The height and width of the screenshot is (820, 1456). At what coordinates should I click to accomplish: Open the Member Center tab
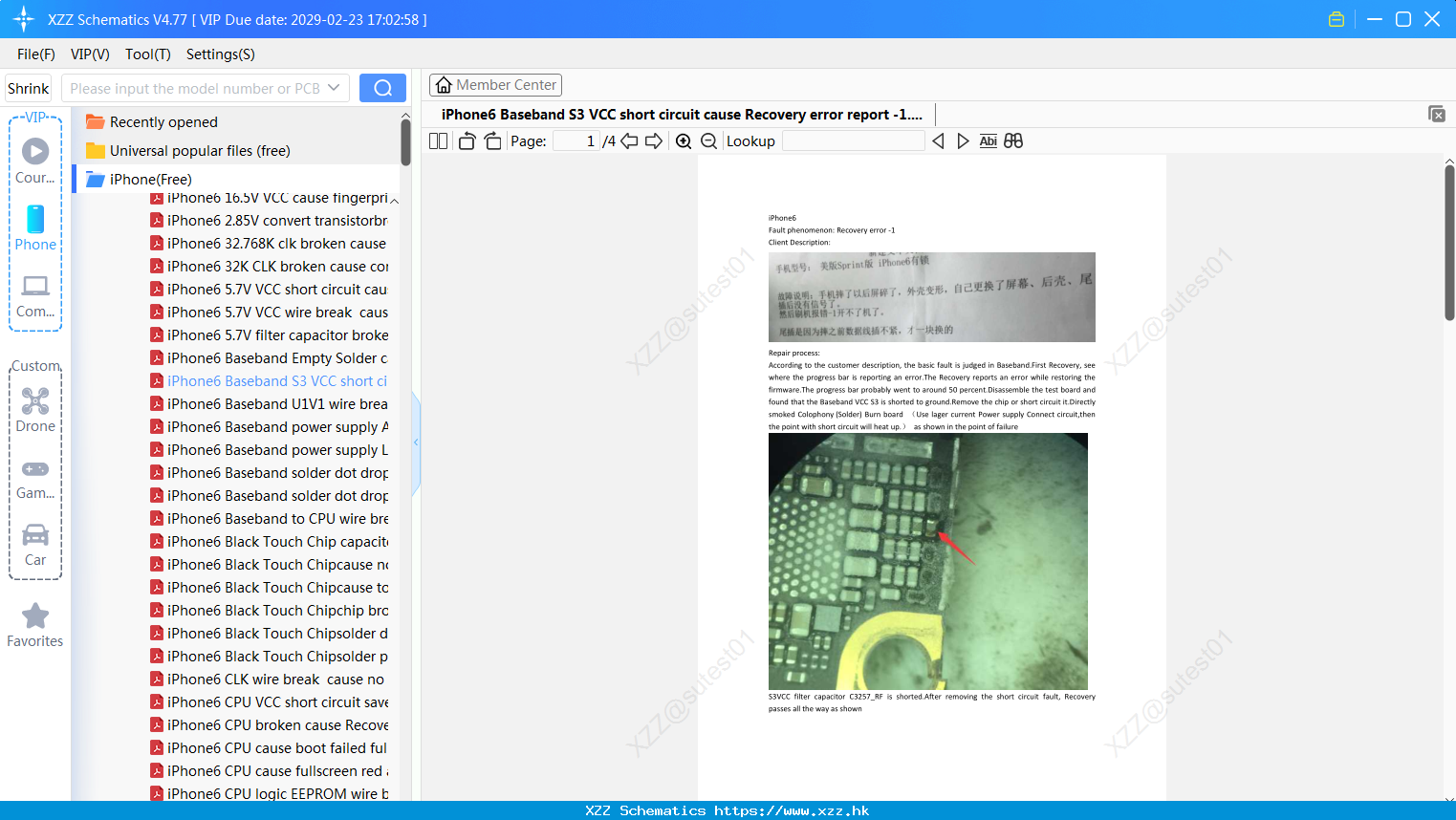(495, 85)
